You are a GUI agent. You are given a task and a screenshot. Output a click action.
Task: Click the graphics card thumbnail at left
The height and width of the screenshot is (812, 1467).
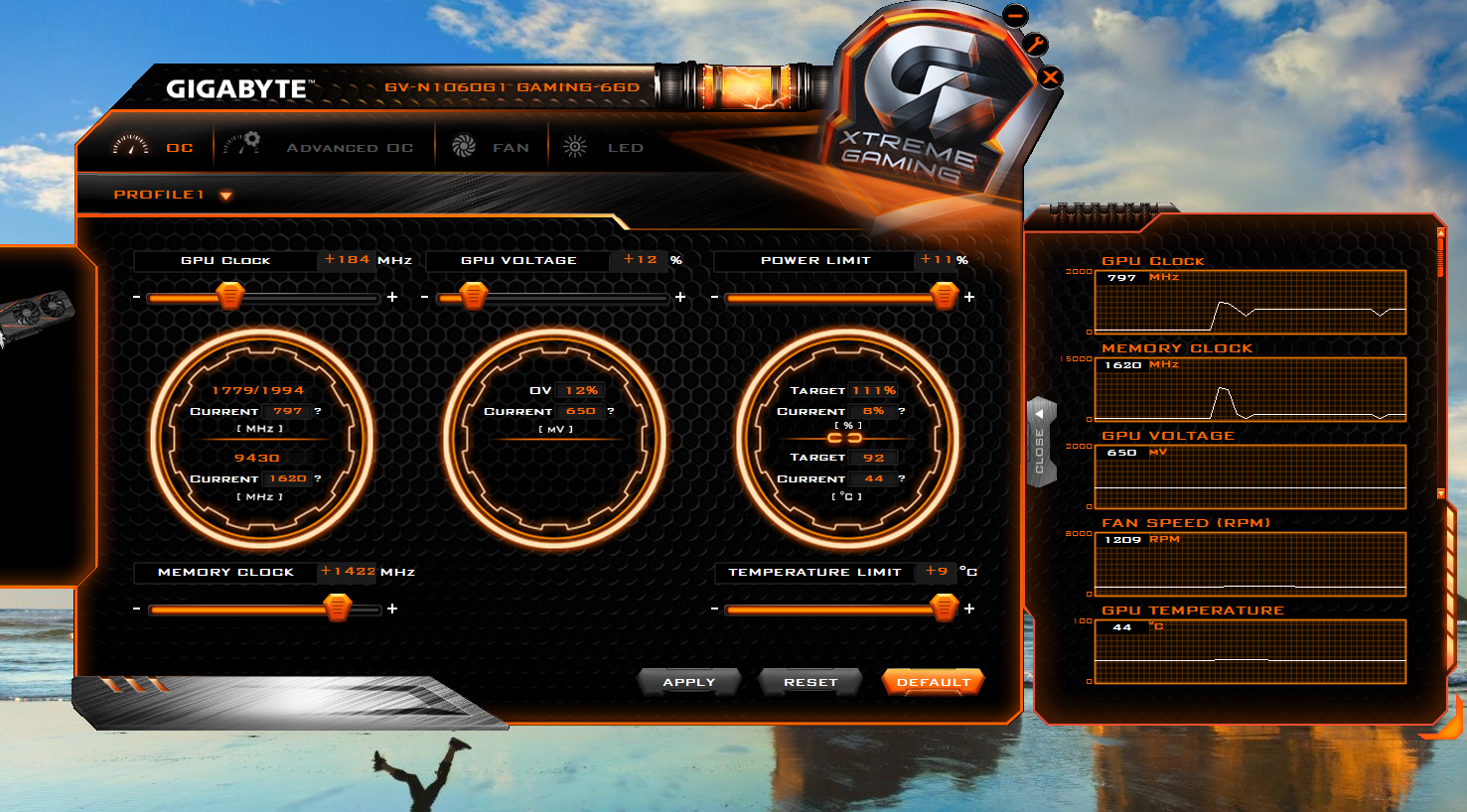[37, 316]
